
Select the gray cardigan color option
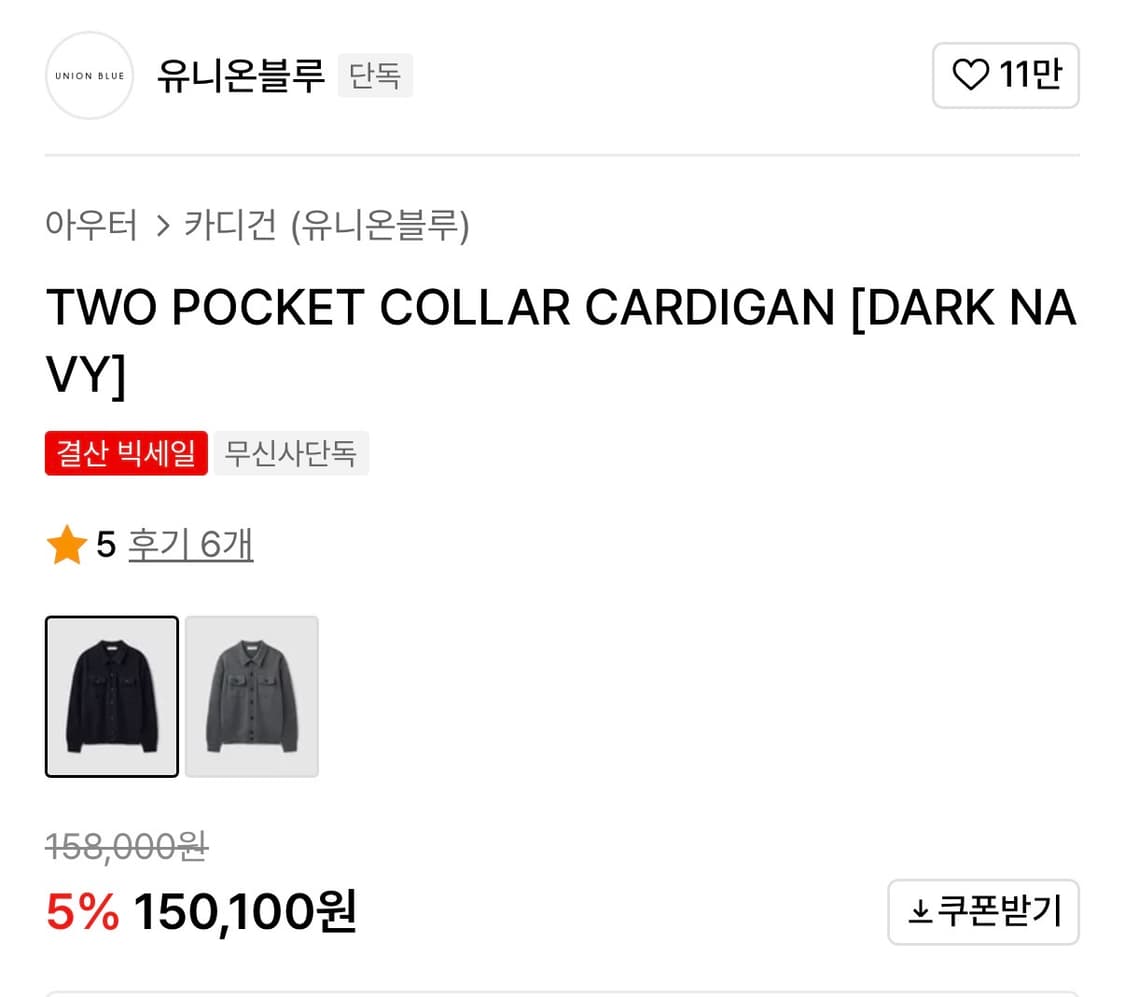252,696
